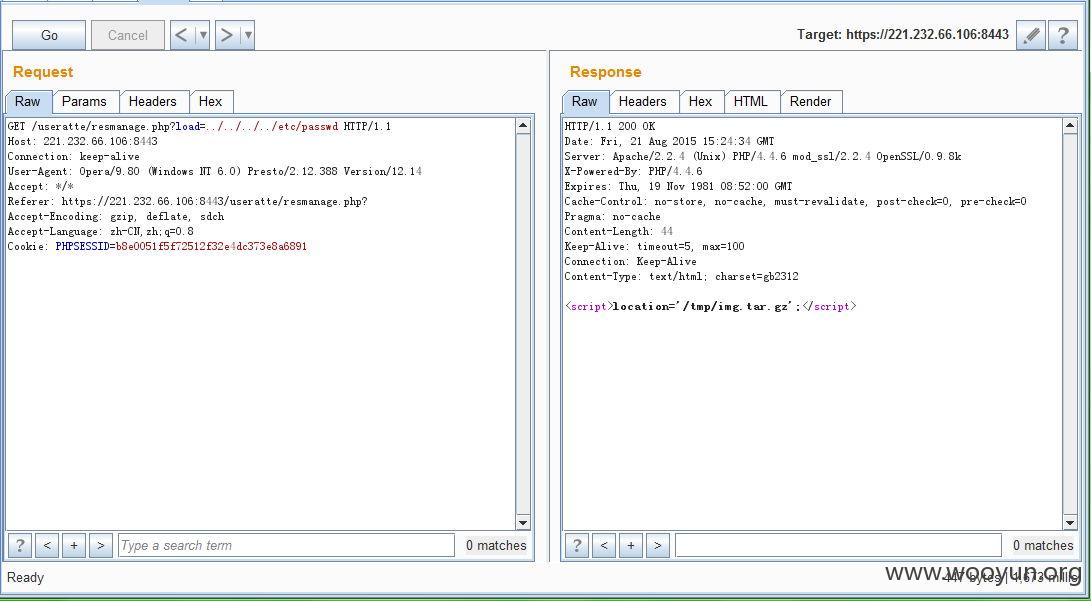
Task: Click the Server Apache/2.2.4 header line
Action: 763,157
